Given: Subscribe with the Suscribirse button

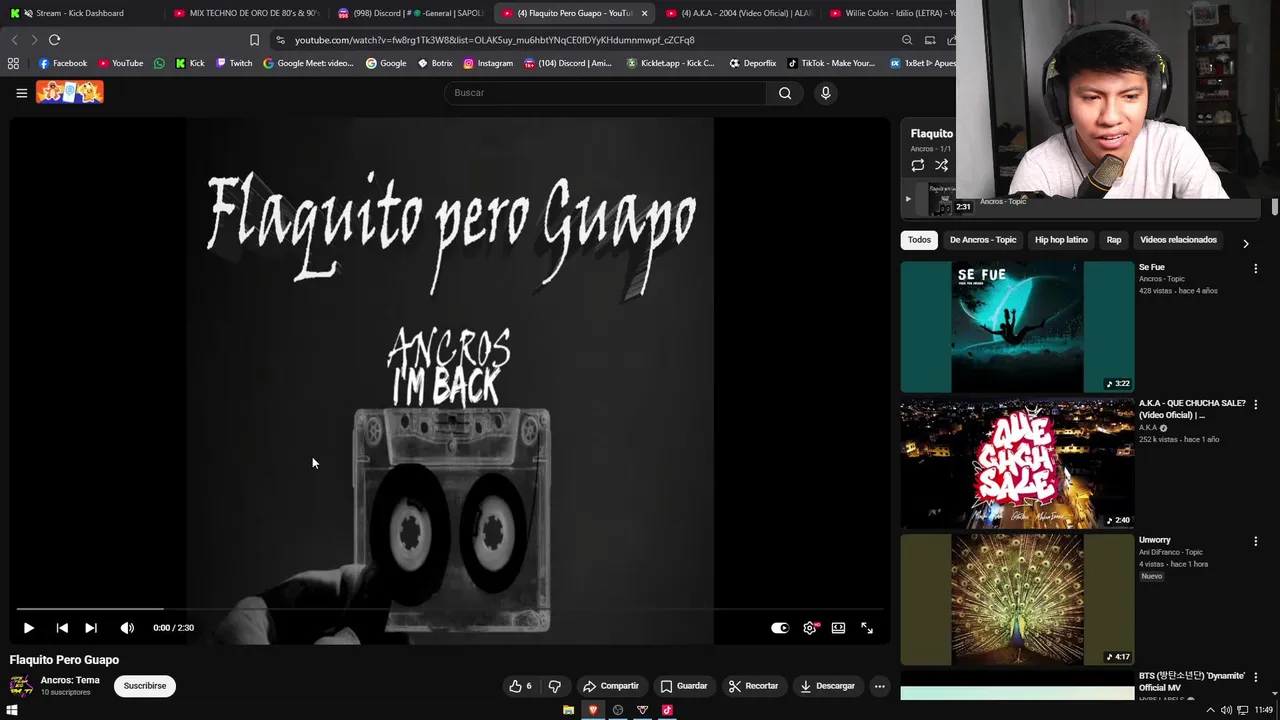Looking at the screenshot, I should point(145,686).
